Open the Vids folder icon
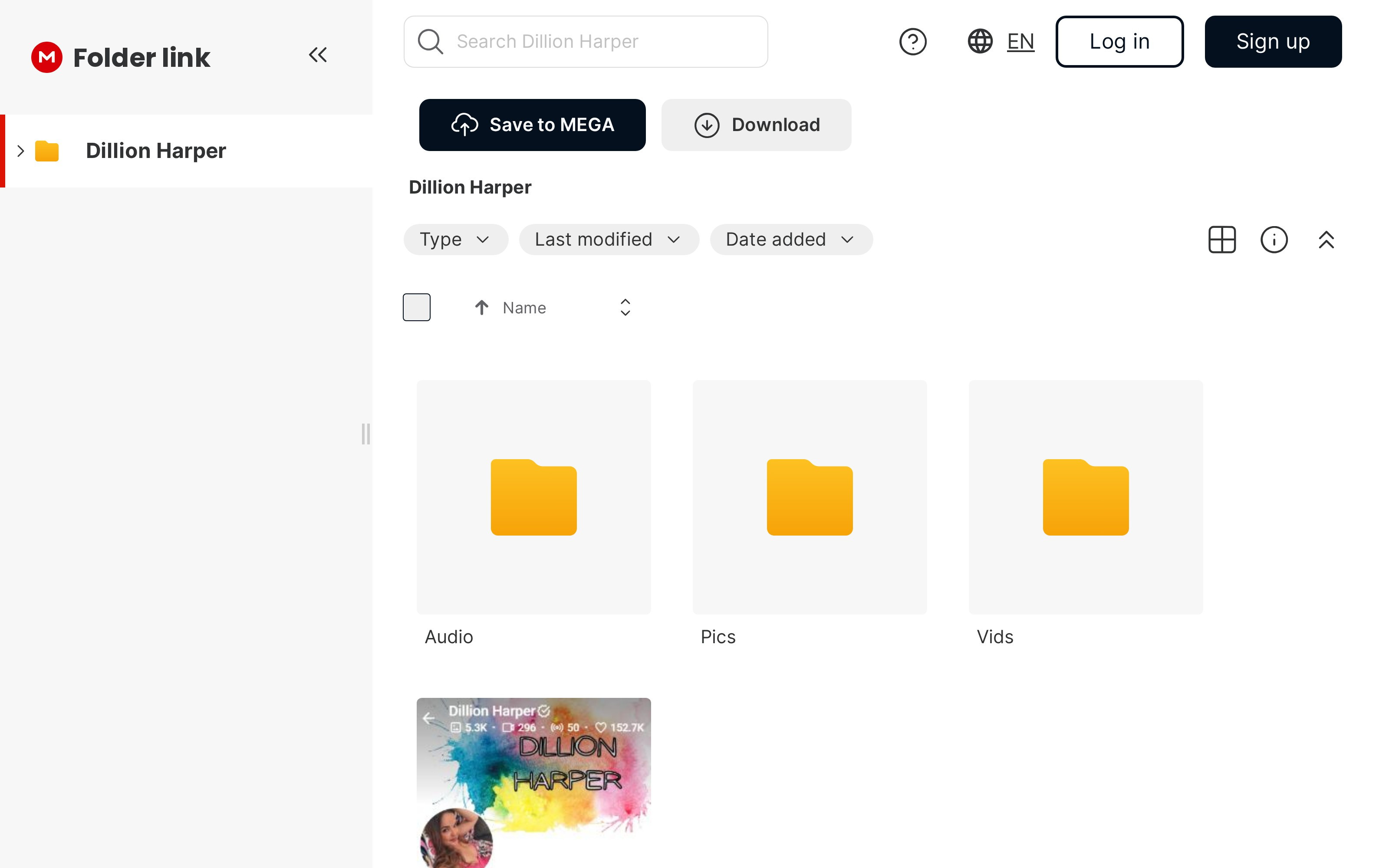1389x868 pixels. click(x=1086, y=497)
